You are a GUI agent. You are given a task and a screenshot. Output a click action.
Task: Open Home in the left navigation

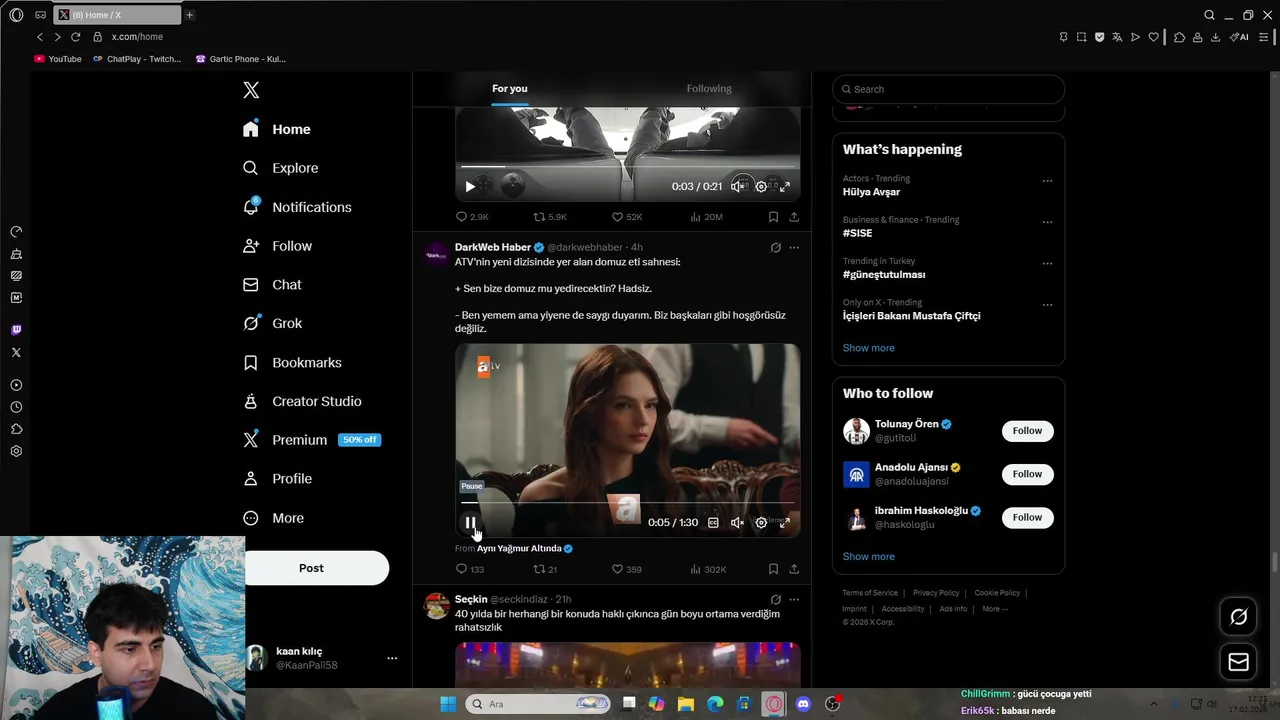pos(277,129)
